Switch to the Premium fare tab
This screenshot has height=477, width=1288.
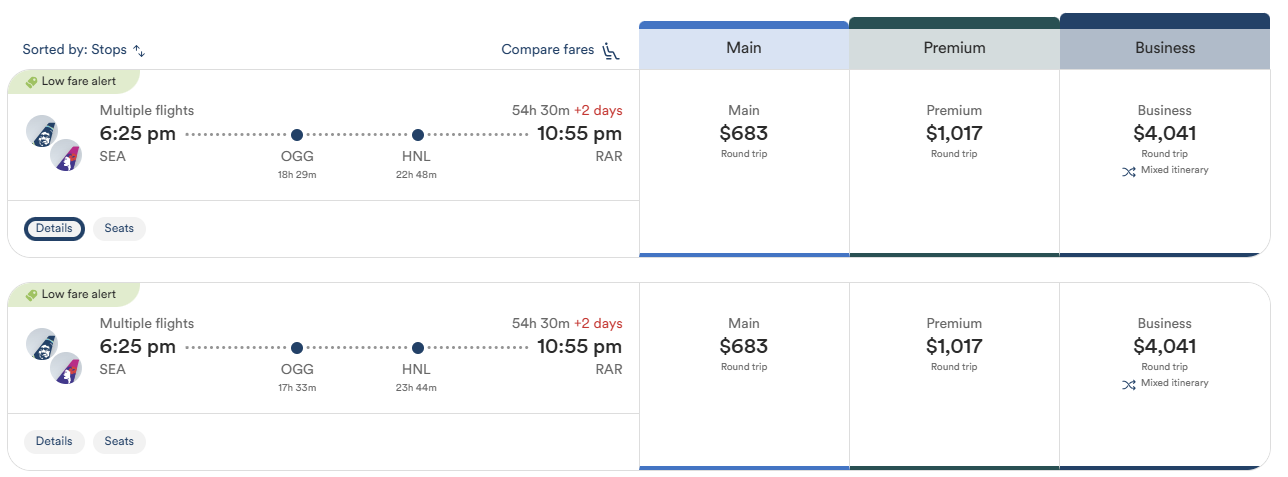[954, 47]
